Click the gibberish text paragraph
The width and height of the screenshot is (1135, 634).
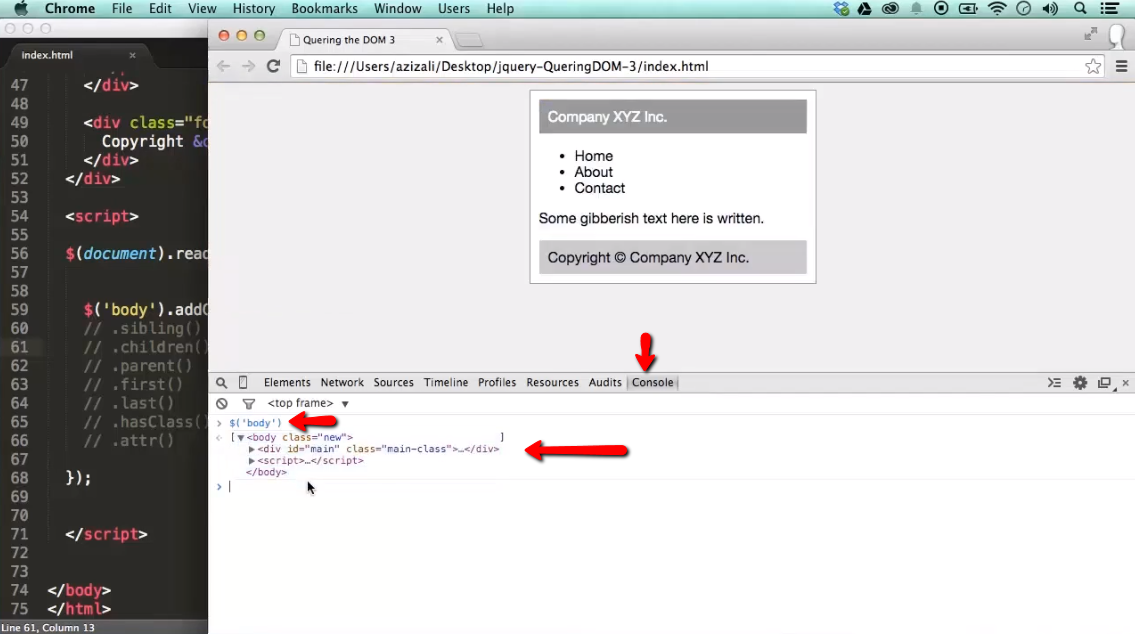click(x=651, y=219)
